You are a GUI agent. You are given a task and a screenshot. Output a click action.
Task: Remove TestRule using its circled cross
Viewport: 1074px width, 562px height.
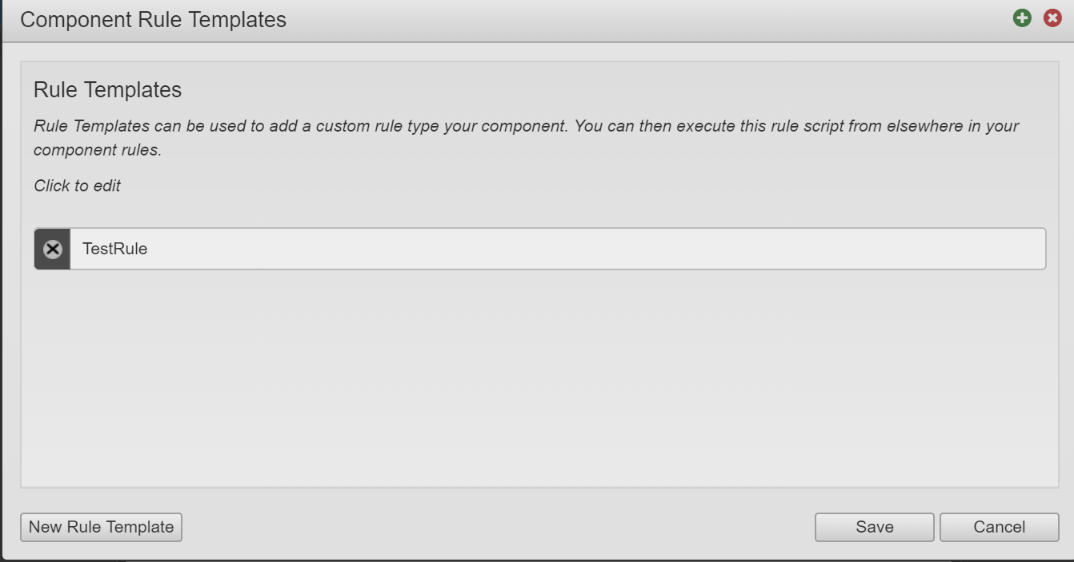tap(53, 249)
